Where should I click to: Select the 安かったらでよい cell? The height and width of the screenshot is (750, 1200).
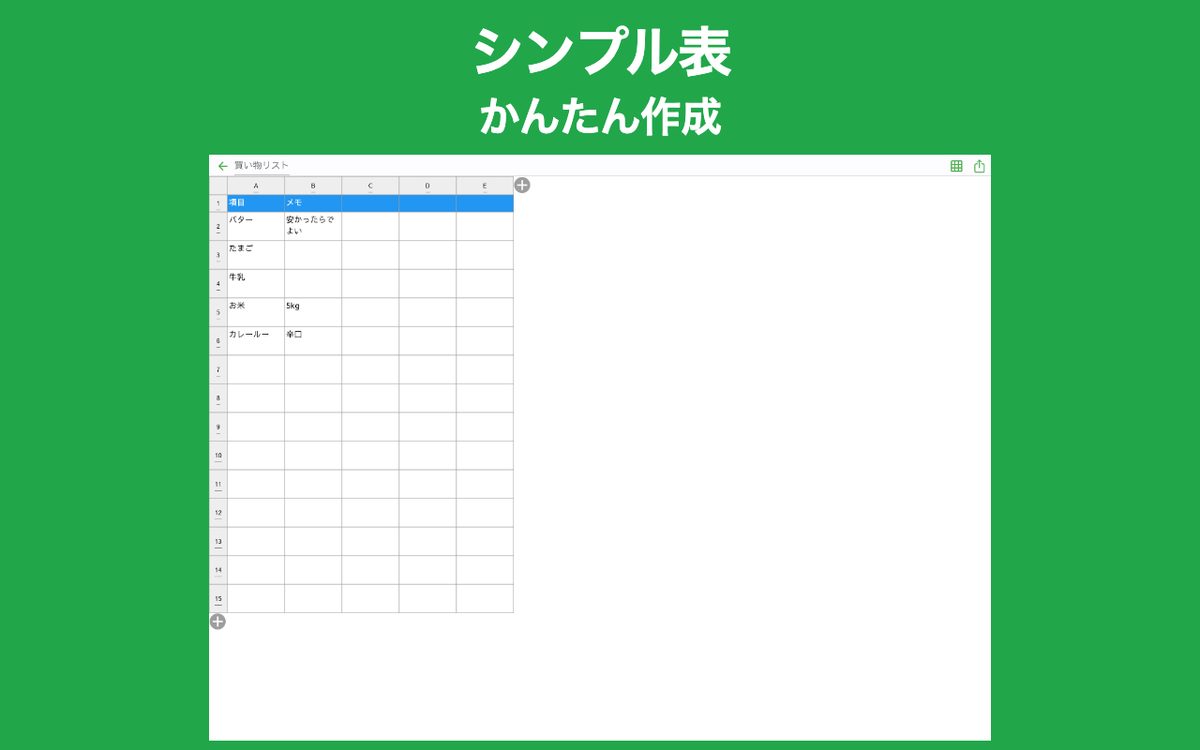(x=313, y=227)
